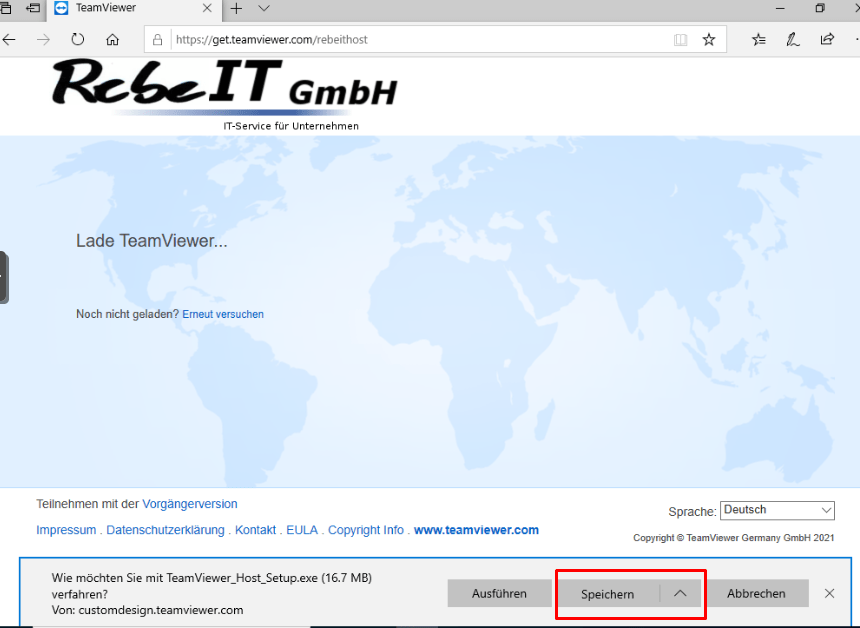Click the Ausführen download button
This screenshot has height=628, width=860.
click(499, 593)
